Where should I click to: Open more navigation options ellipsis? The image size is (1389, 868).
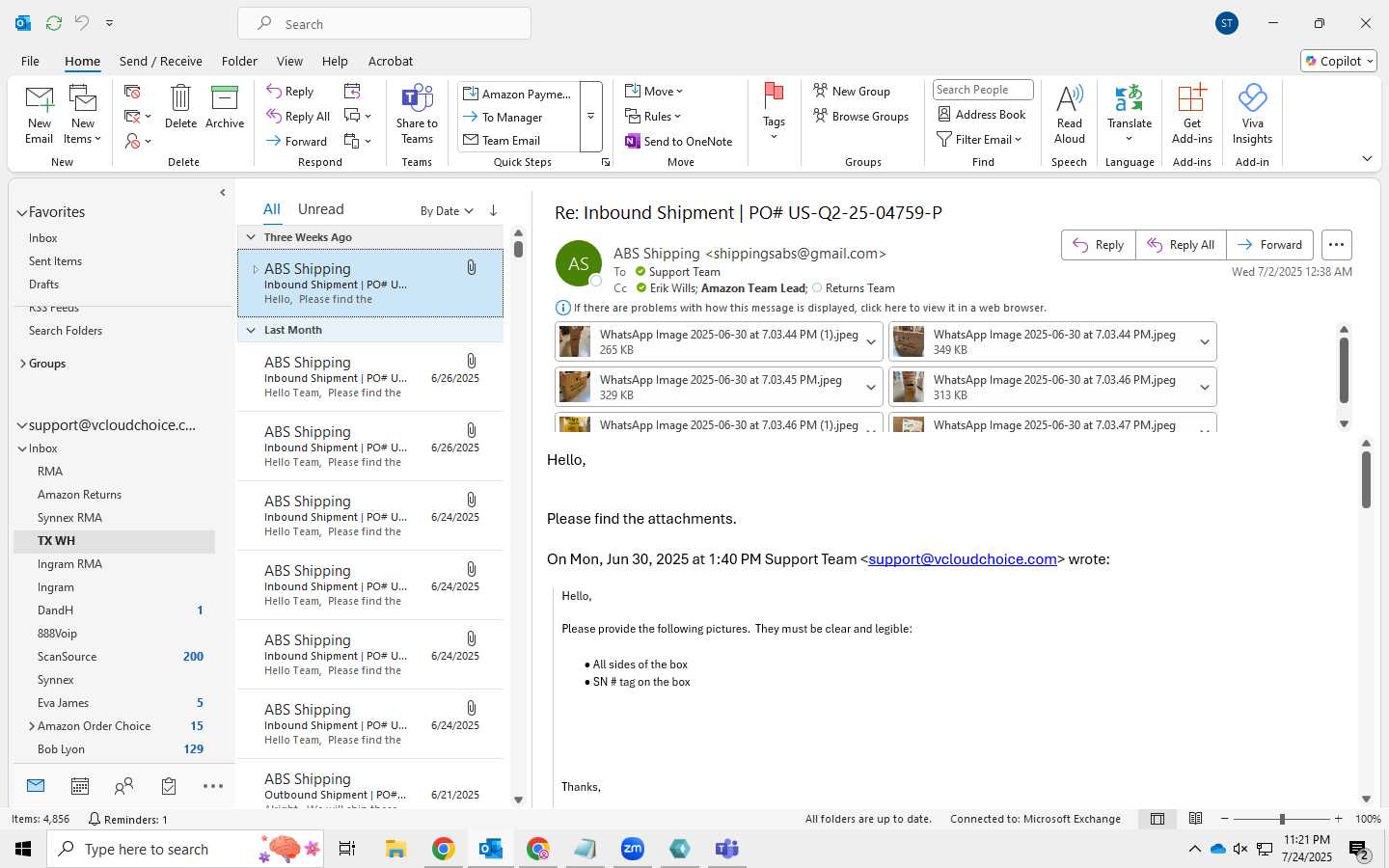click(213, 786)
